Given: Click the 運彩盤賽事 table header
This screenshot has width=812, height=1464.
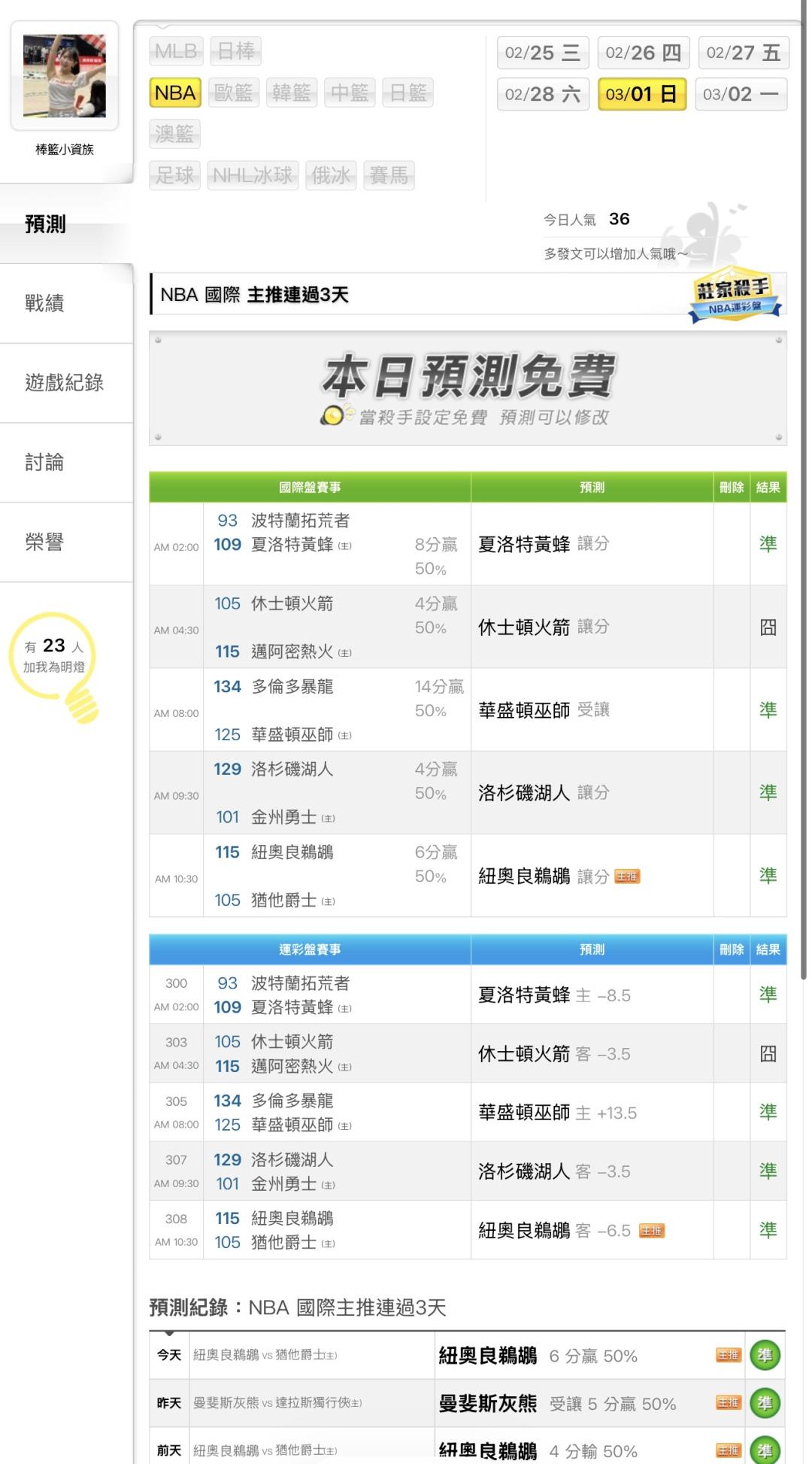Looking at the screenshot, I should tap(310, 949).
